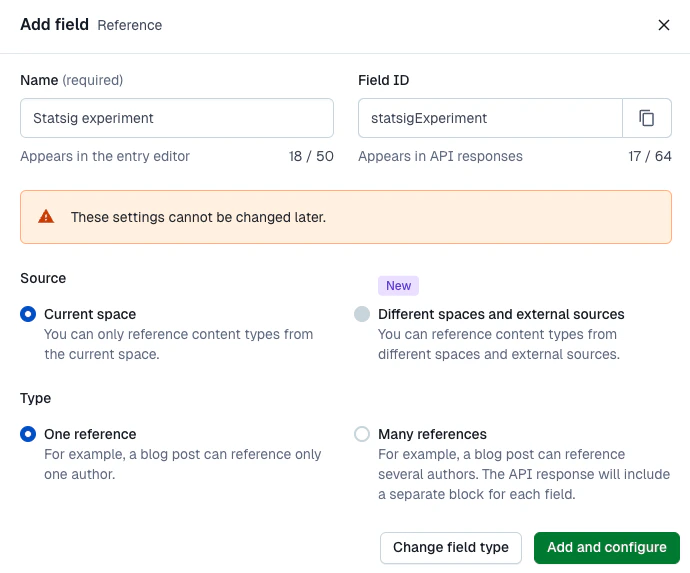
Task: Click the Reference subtitle in the header
Action: [129, 25]
